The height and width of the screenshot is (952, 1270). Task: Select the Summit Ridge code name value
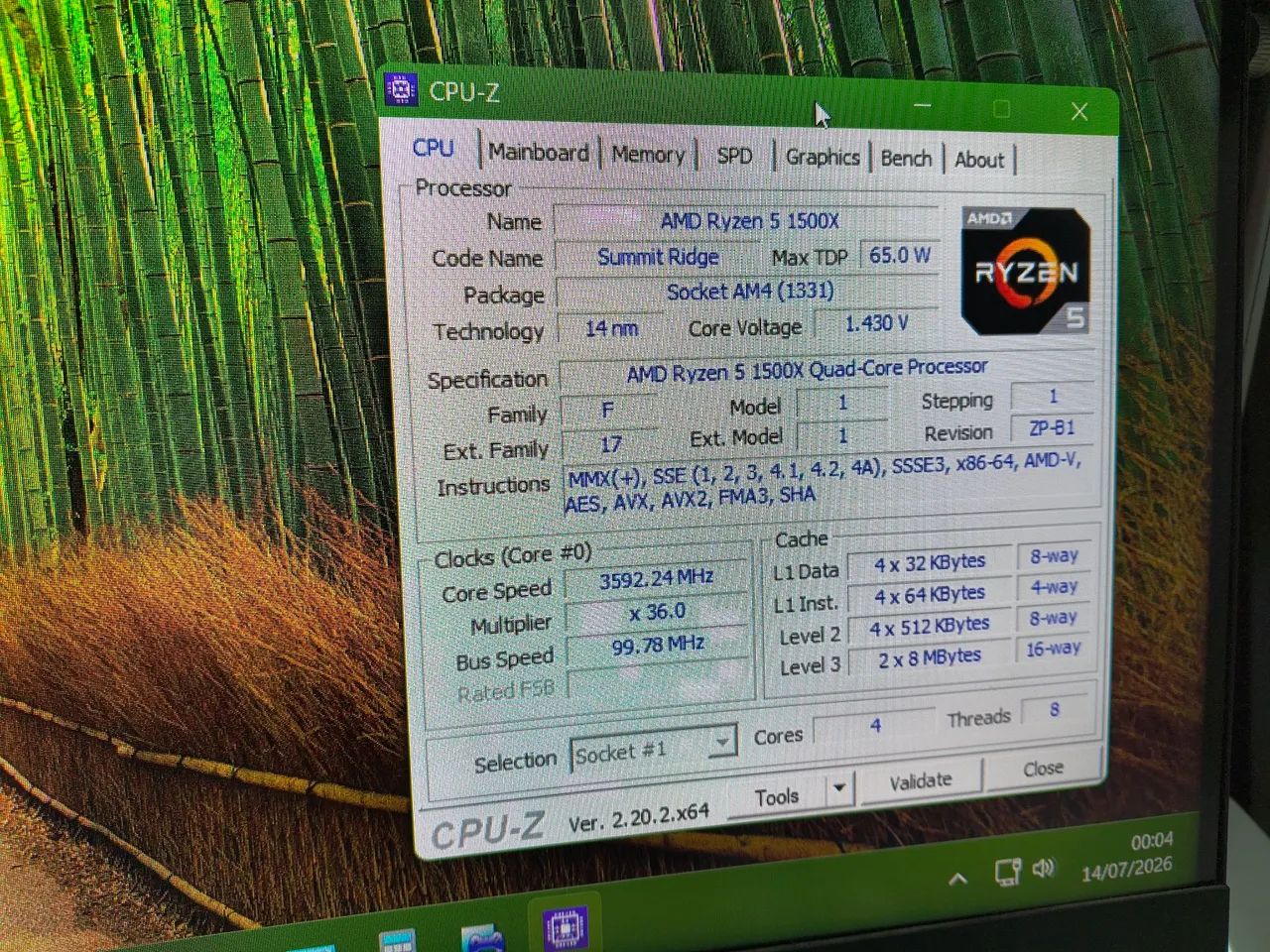click(657, 257)
